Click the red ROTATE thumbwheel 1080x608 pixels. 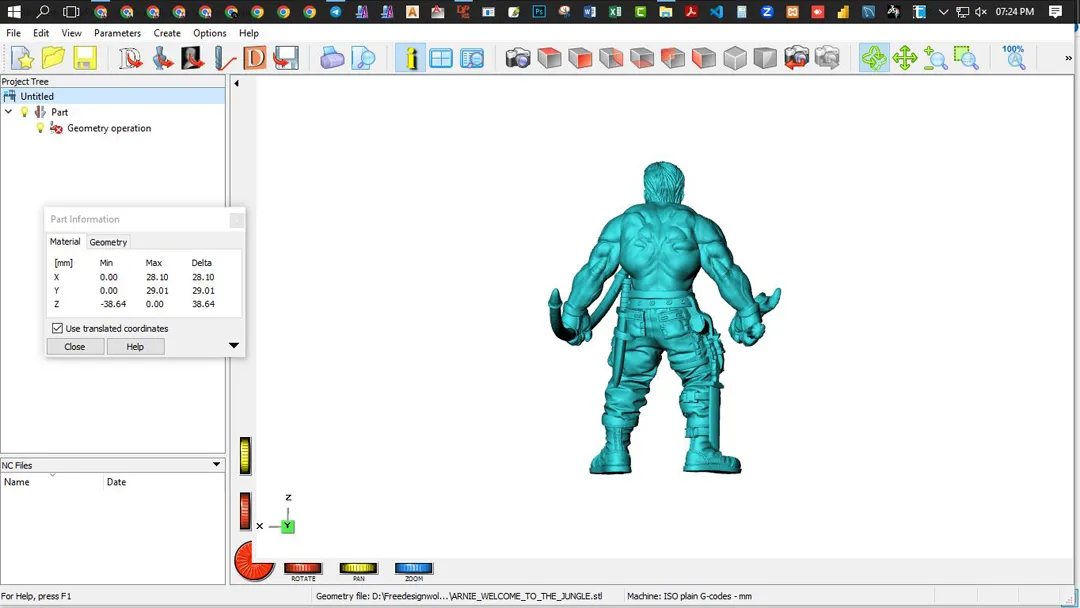[x=303, y=568]
